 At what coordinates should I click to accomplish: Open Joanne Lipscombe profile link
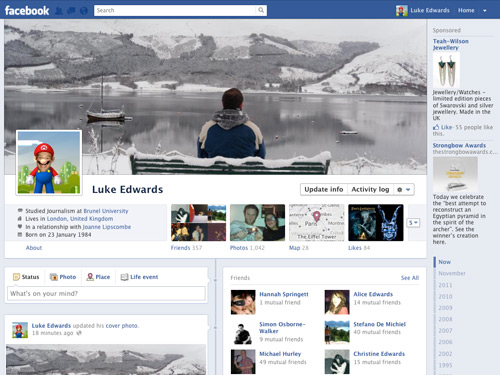point(107,227)
